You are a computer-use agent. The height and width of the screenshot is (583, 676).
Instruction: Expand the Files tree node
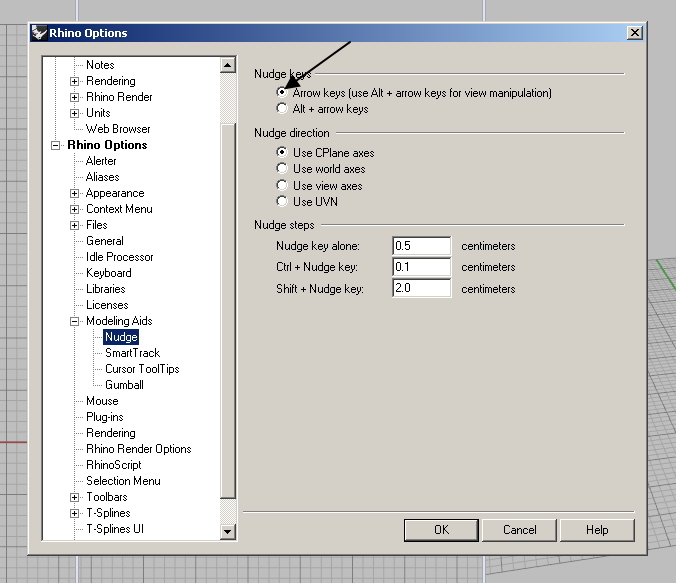(x=74, y=226)
